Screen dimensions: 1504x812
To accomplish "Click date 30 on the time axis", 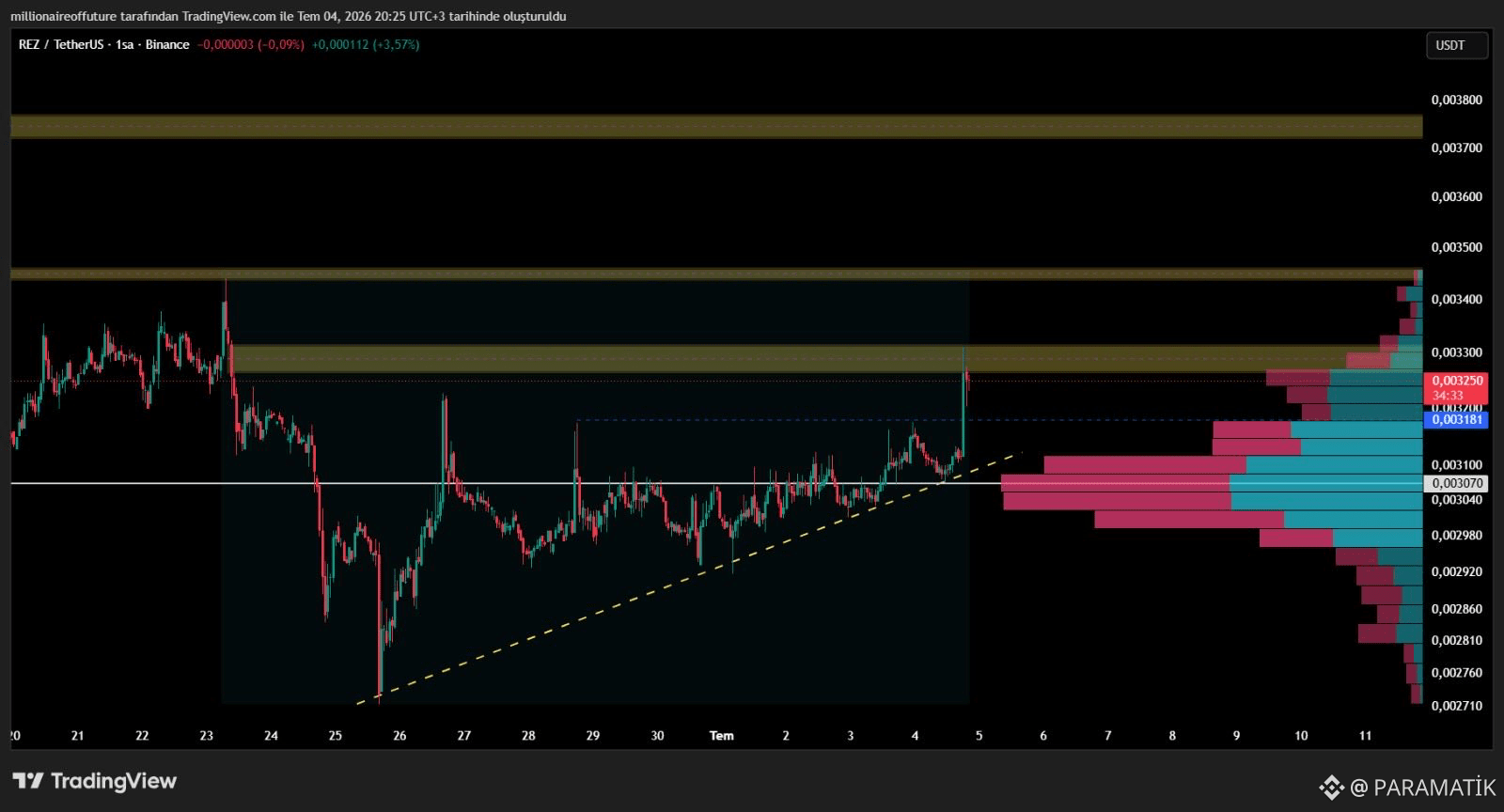I will [657, 736].
